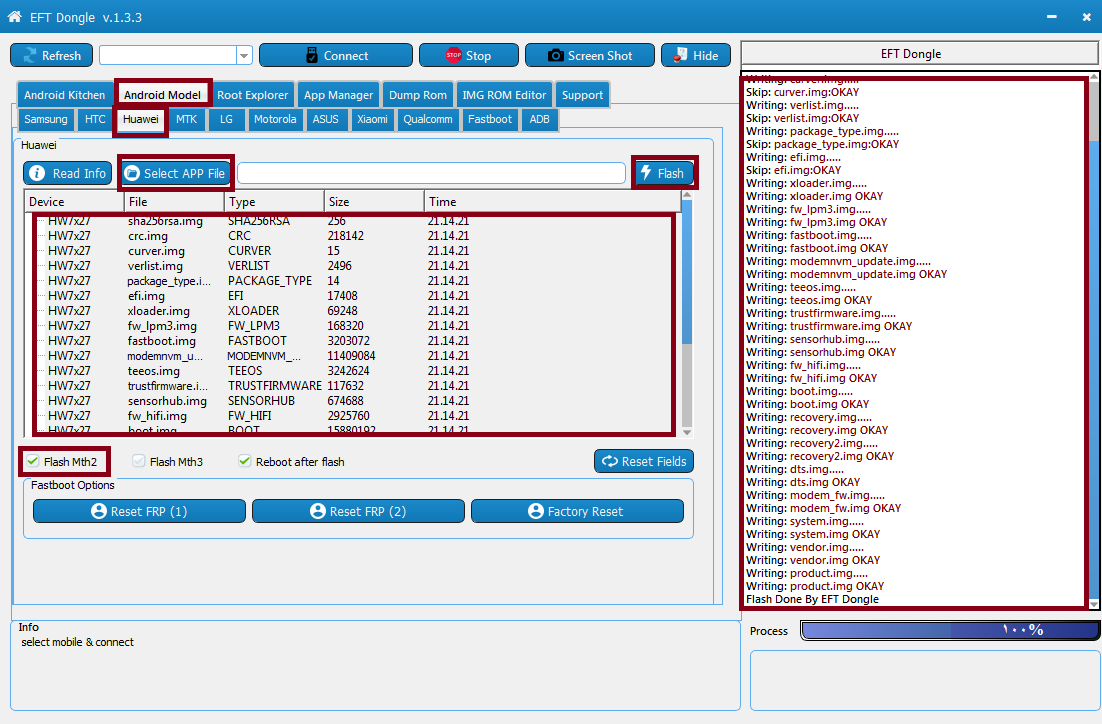Select the xloader.img row
Image resolution: width=1102 pixels, height=724 pixels.
tap(354, 311)
